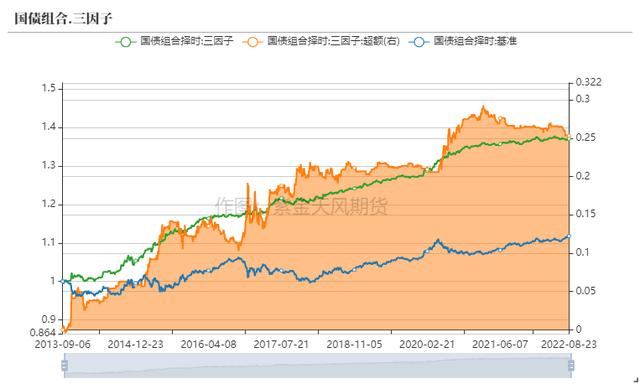Click x-axis label 2013-09-06
The width and height of the screenshot is (640, 384).
(62, 344)
